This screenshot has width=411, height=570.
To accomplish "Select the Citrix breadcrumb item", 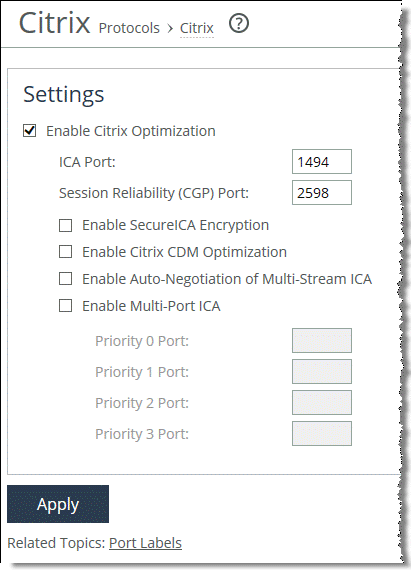I will tap(197, 28).
